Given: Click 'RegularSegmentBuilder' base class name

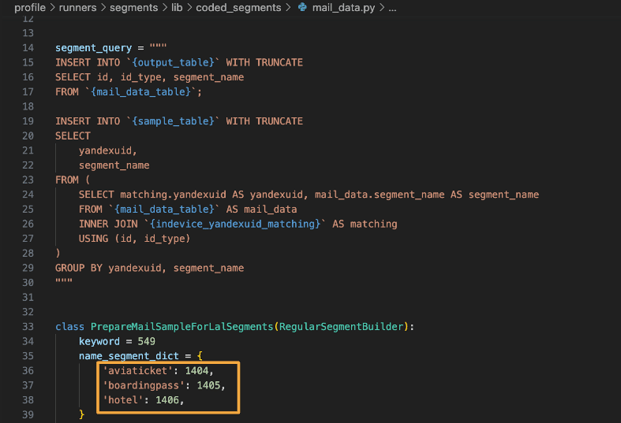Looking at the screenshot, I should coord(341,327).
